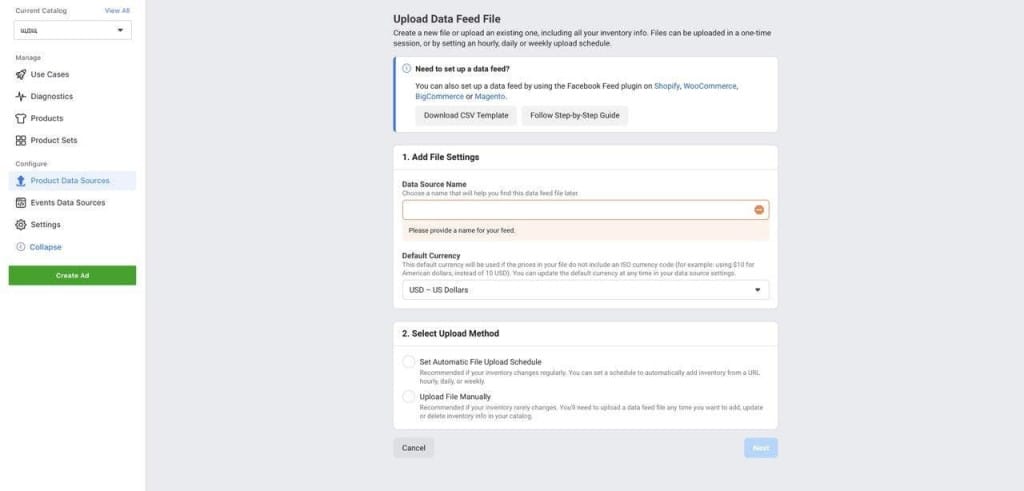
Task: Click the info icon beside data feed notice
Action: (406, 69)
